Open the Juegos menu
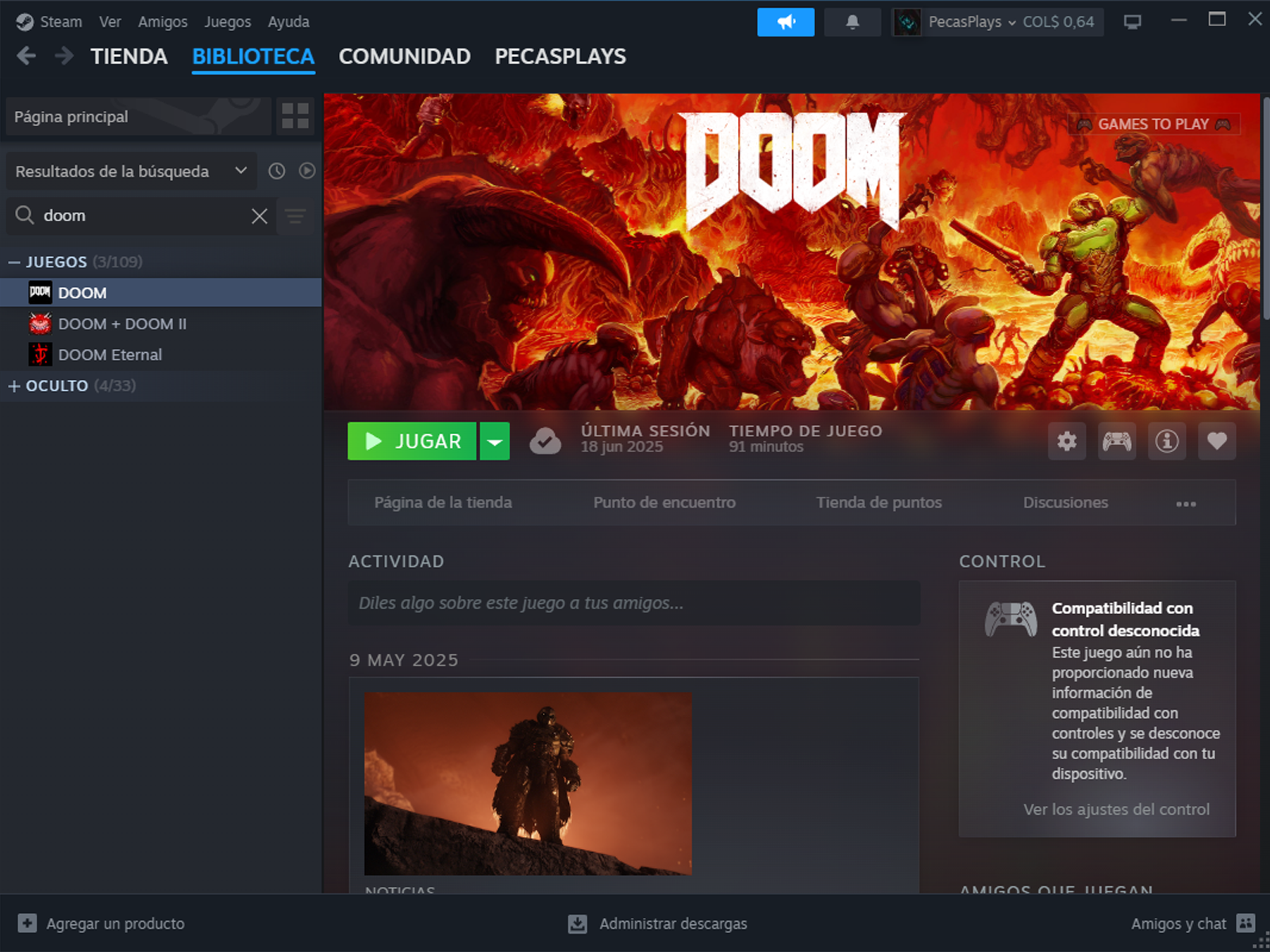Screen dimensions: 1270x952 (228, 21)
